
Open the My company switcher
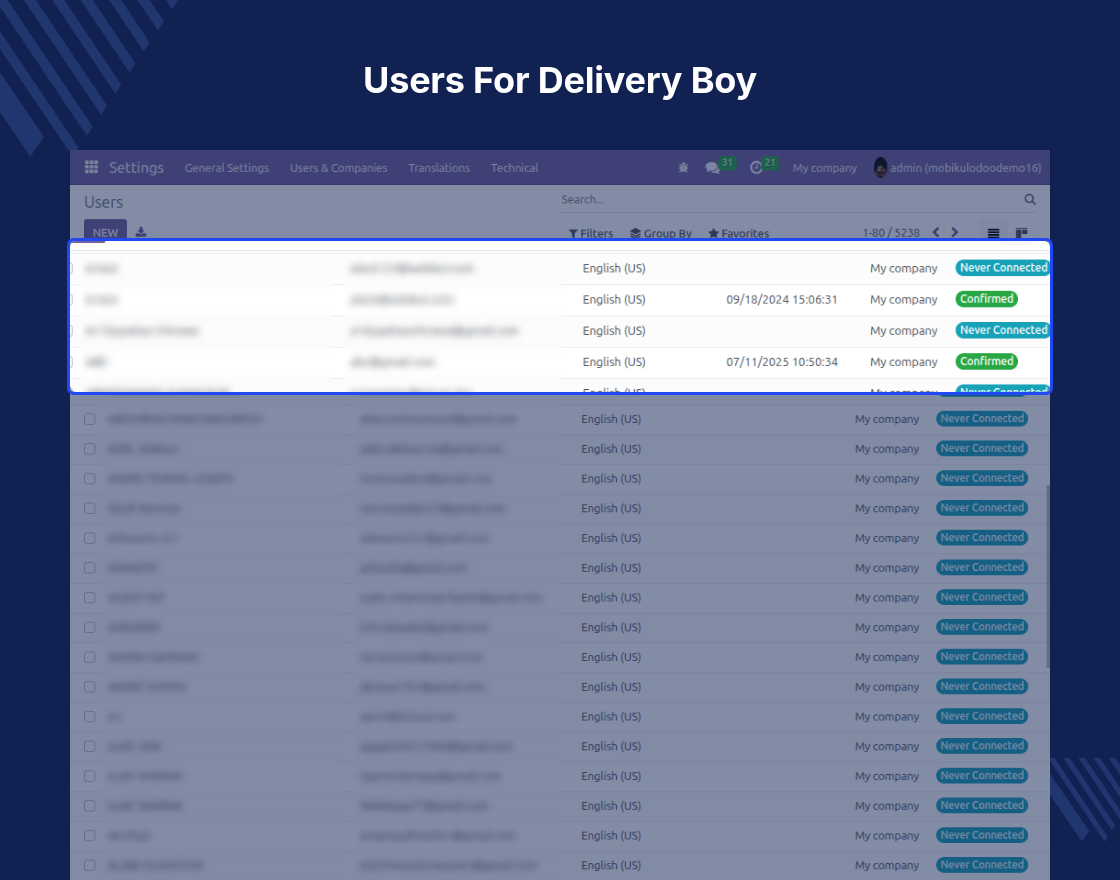click(824, 168)
